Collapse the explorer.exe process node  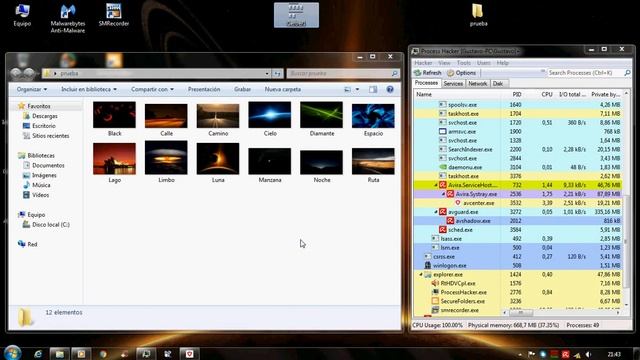[x=420, y=275]
